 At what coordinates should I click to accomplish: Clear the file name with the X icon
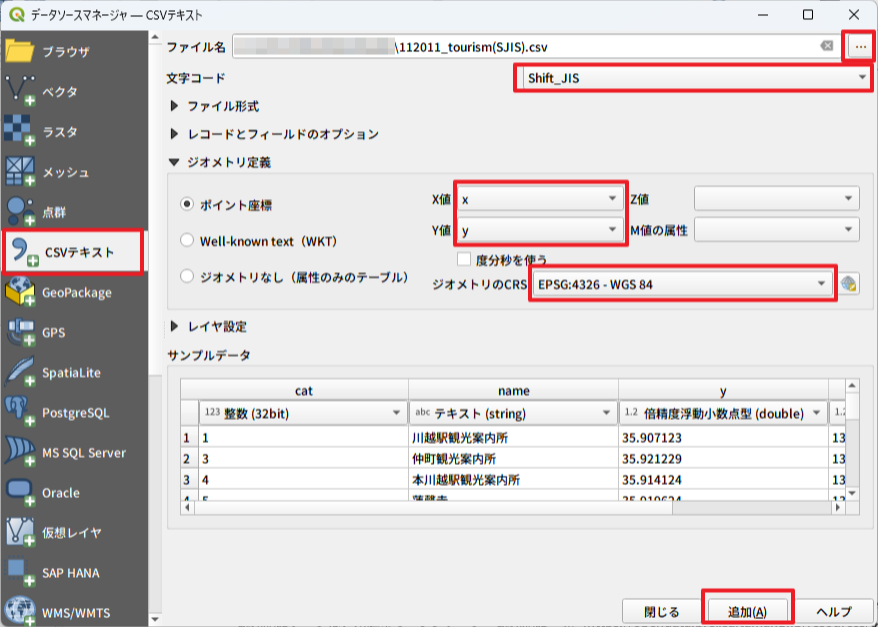[x=827, y=46]
